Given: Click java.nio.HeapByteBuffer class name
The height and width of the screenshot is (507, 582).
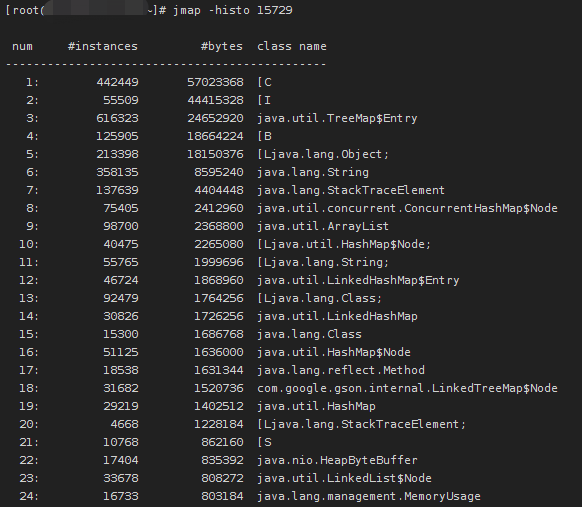Looking at the screenshot, I should pos(337,460).
